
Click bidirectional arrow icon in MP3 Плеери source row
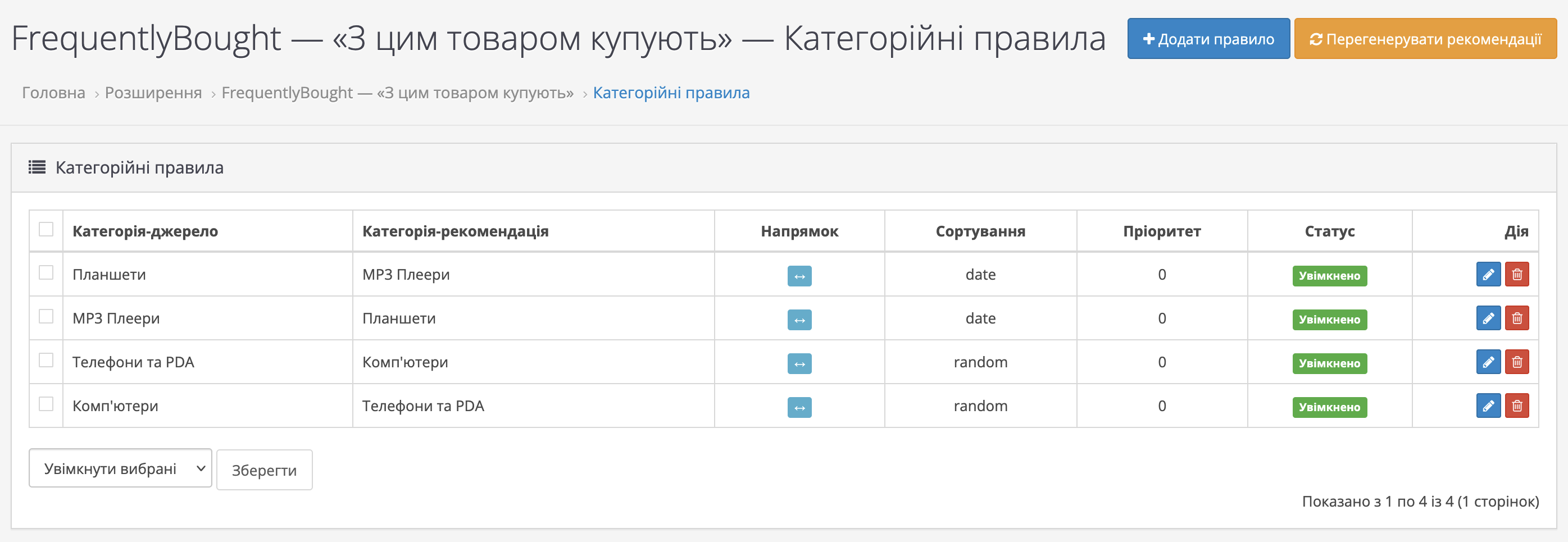(799, 320)
